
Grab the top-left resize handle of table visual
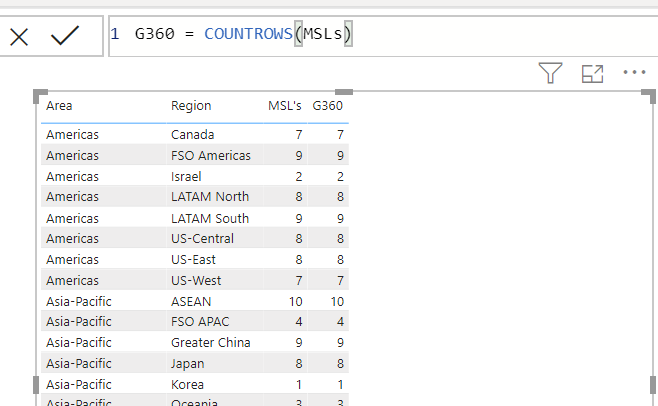pyautogui.click(x=40, y=96)
